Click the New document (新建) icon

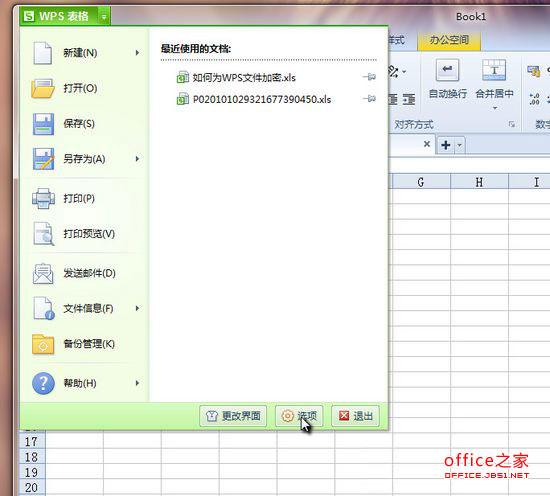coord(42,53)
